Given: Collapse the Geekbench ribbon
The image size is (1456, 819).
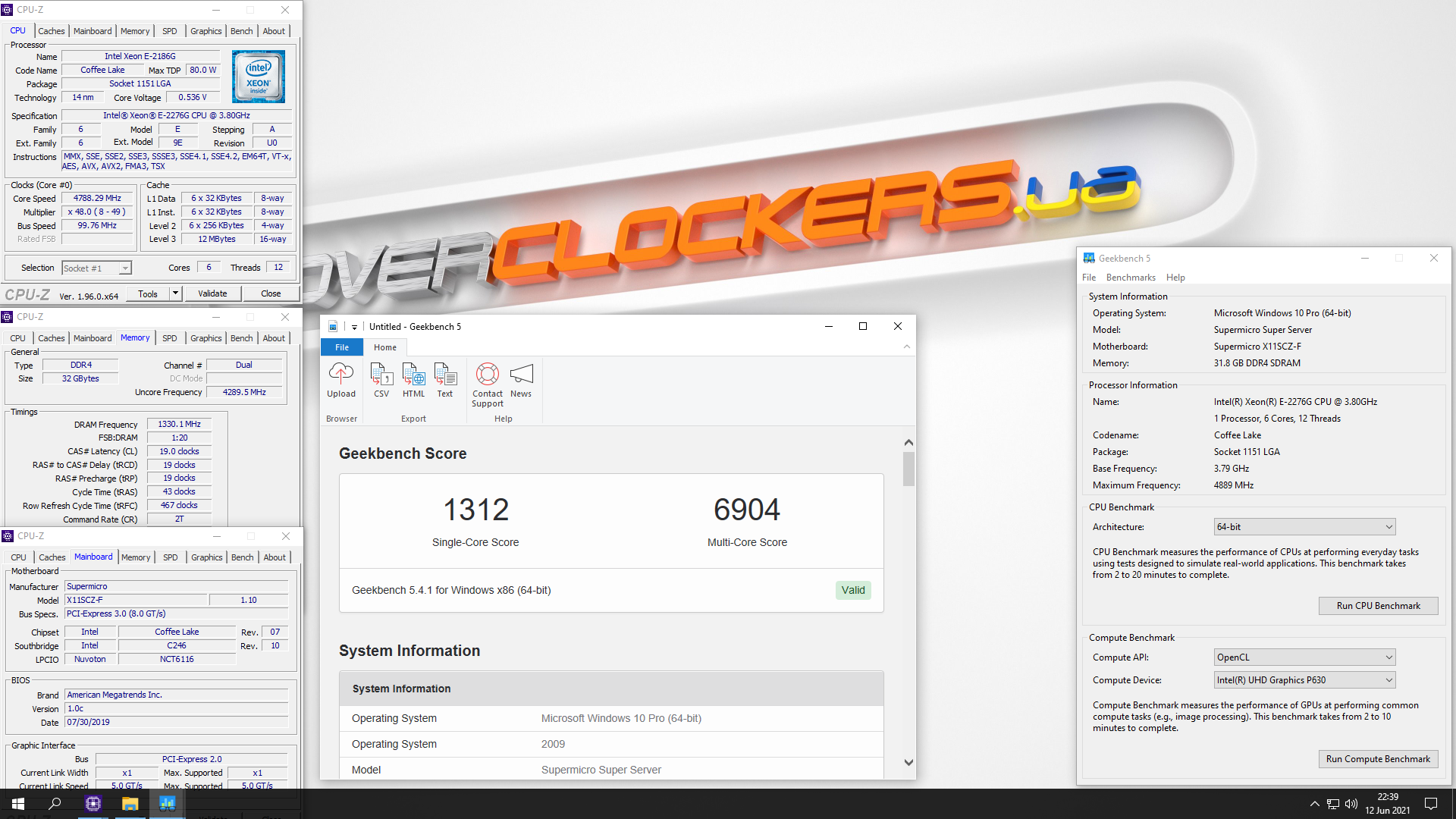Looking at the screenshot, I should [x=907, y=347].
